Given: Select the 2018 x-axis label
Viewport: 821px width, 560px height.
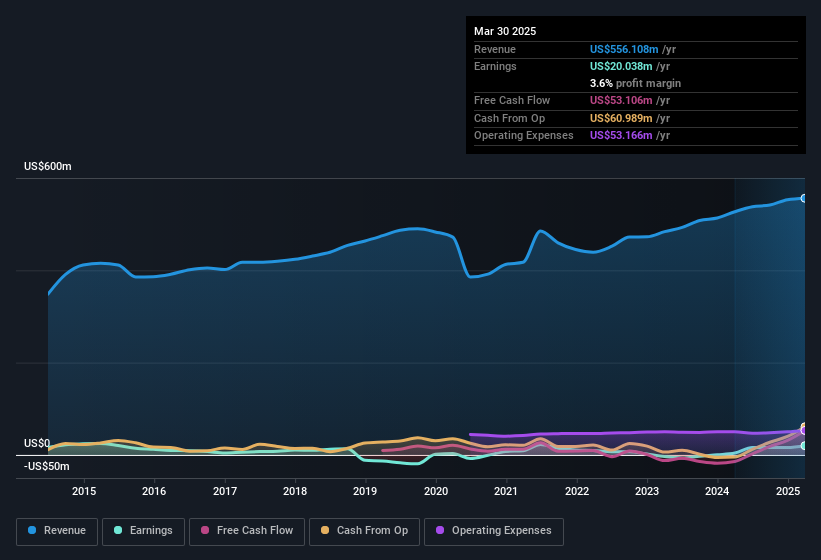Looking at the screenshot, I should tap(295, 491).
